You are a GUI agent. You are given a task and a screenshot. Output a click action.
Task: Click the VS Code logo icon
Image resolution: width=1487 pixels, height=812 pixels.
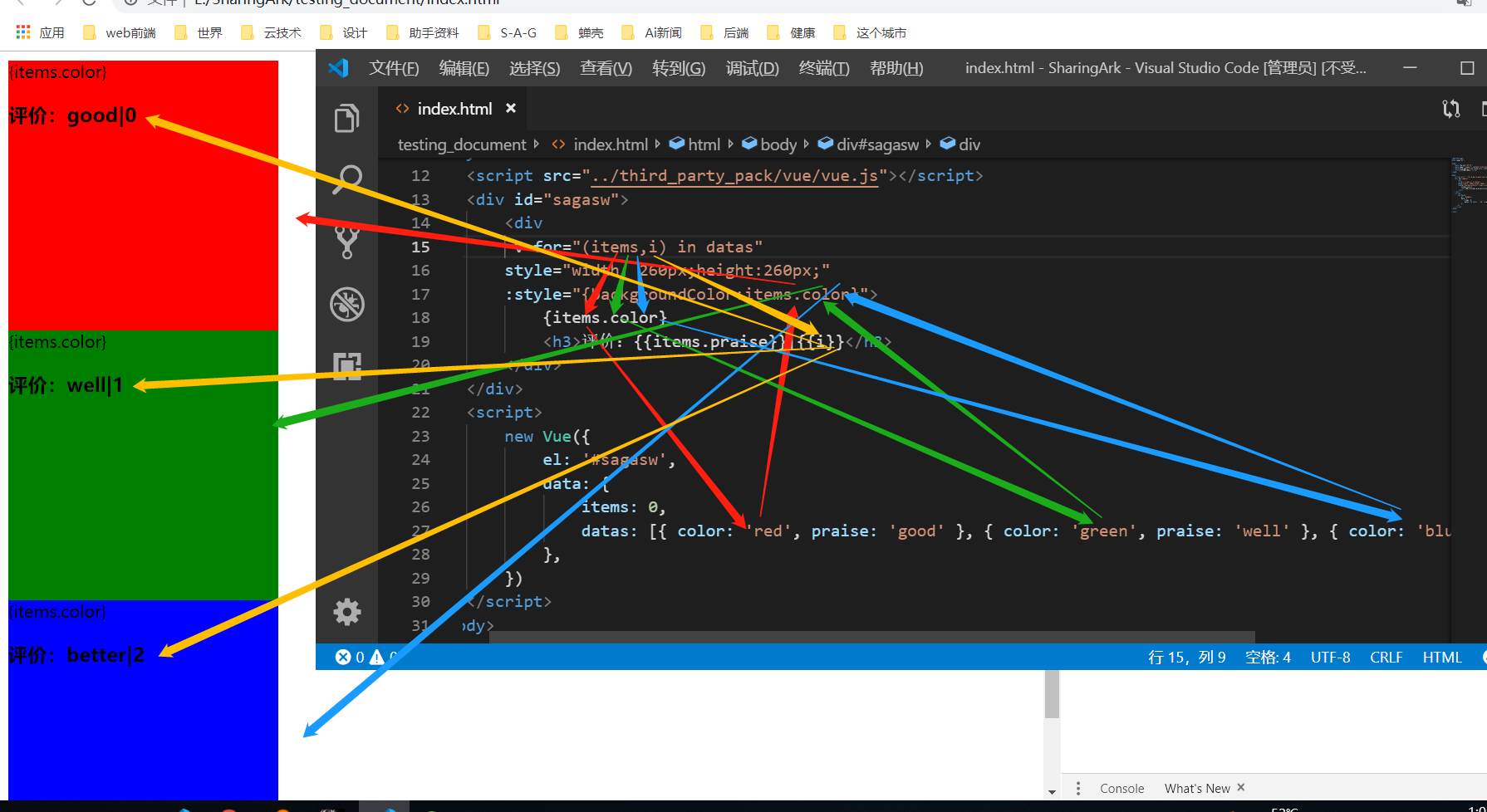pyautogui.click(x=338, y=68)
